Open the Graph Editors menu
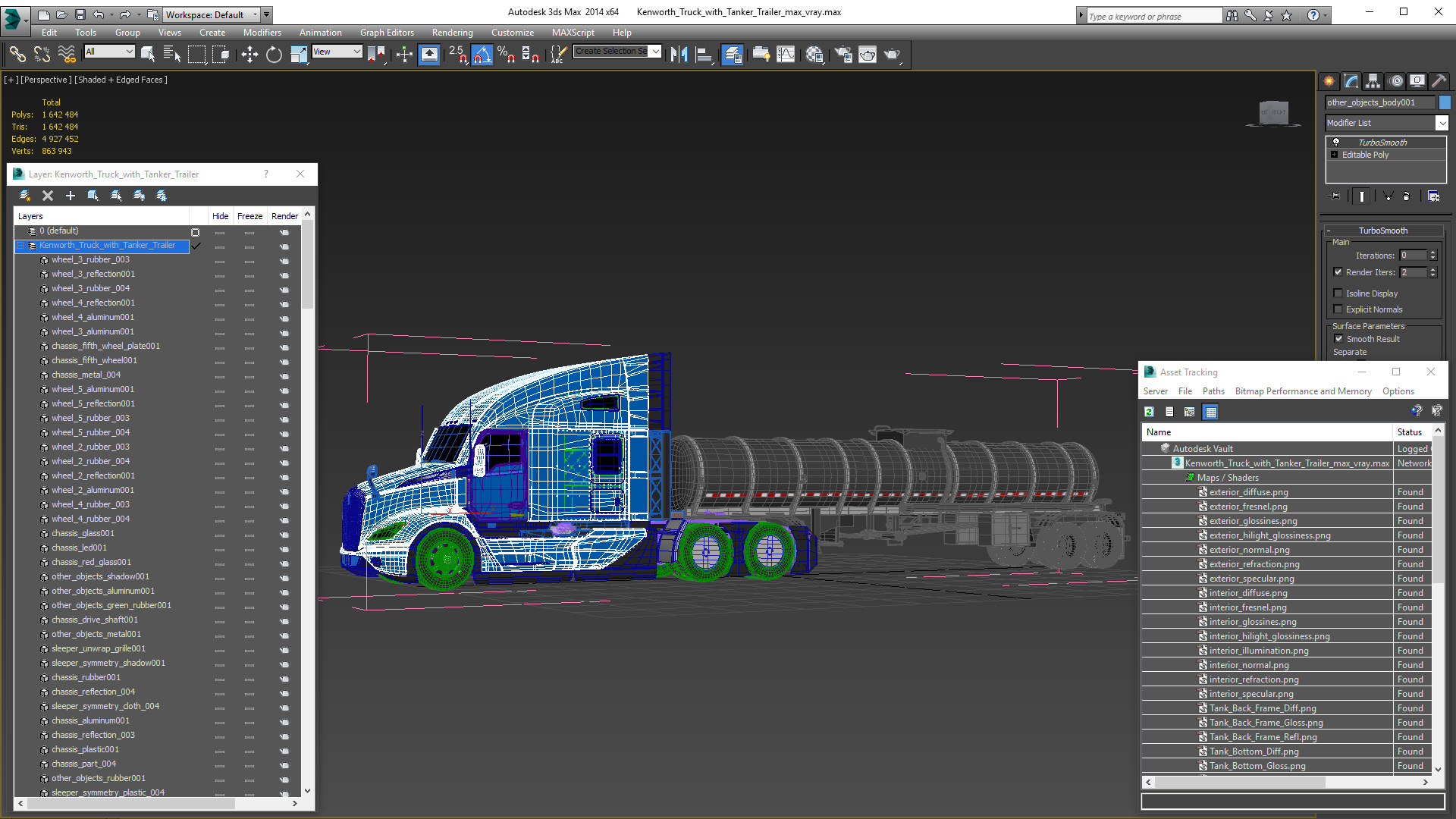1456x819 pixels. tap(387, 33)
